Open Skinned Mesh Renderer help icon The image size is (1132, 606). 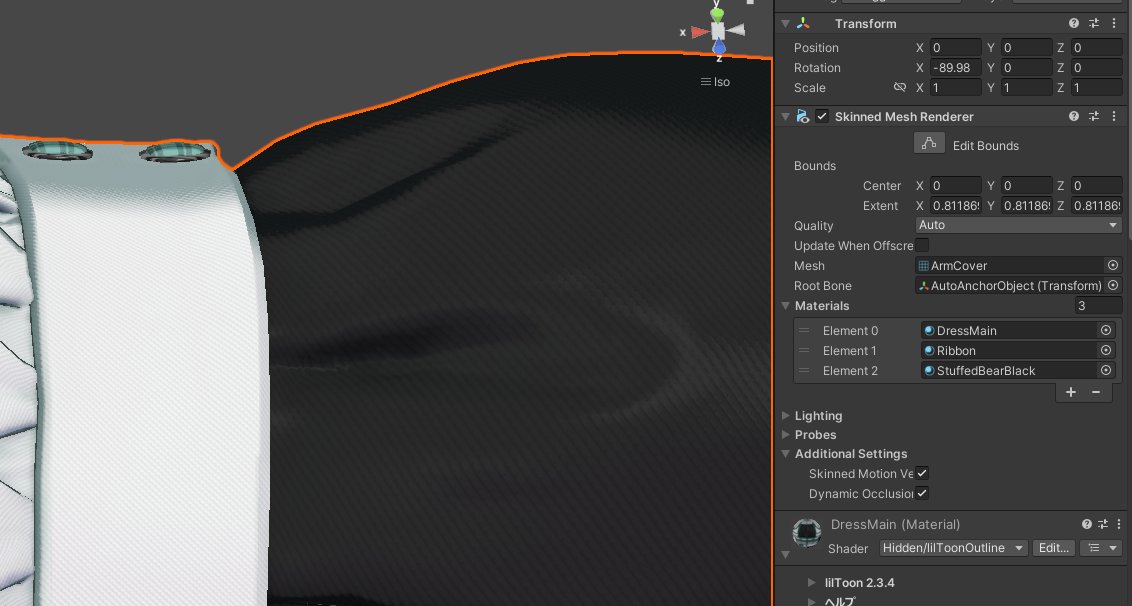[x=1074, y=116]
